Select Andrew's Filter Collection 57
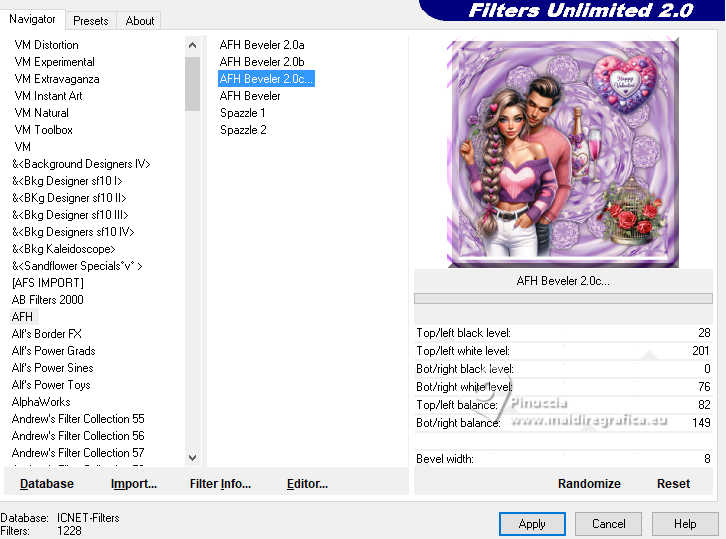This screenshot has width=726, height=539. pos(78,453)
